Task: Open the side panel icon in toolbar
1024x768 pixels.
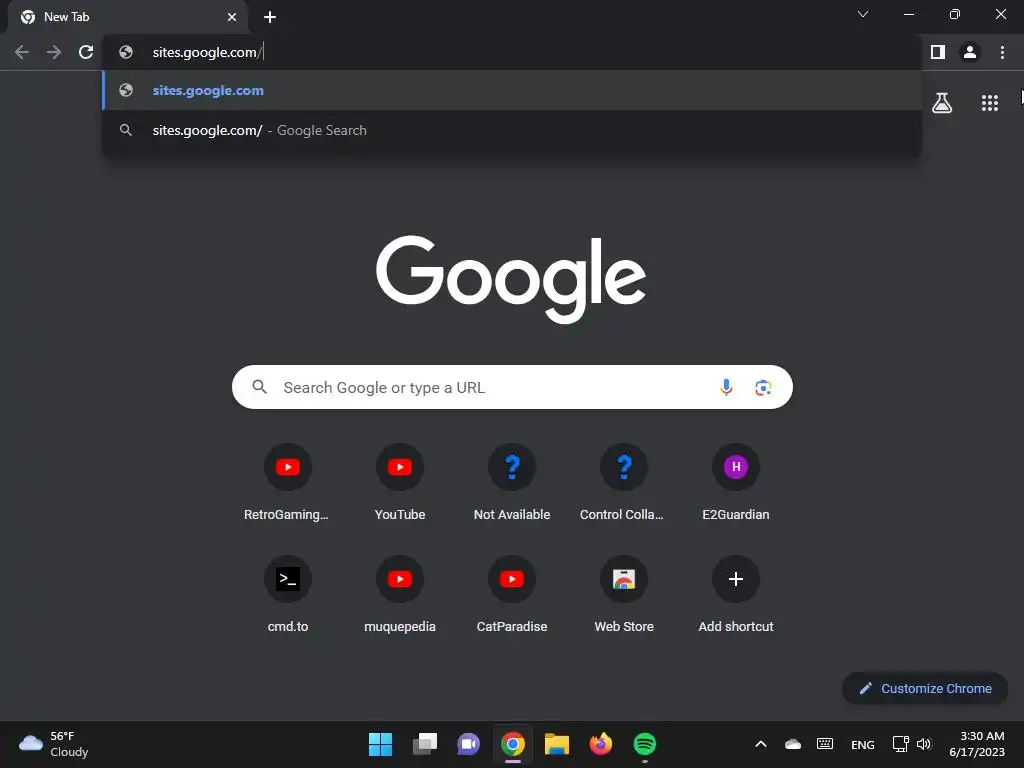Action: pos(938,52)
